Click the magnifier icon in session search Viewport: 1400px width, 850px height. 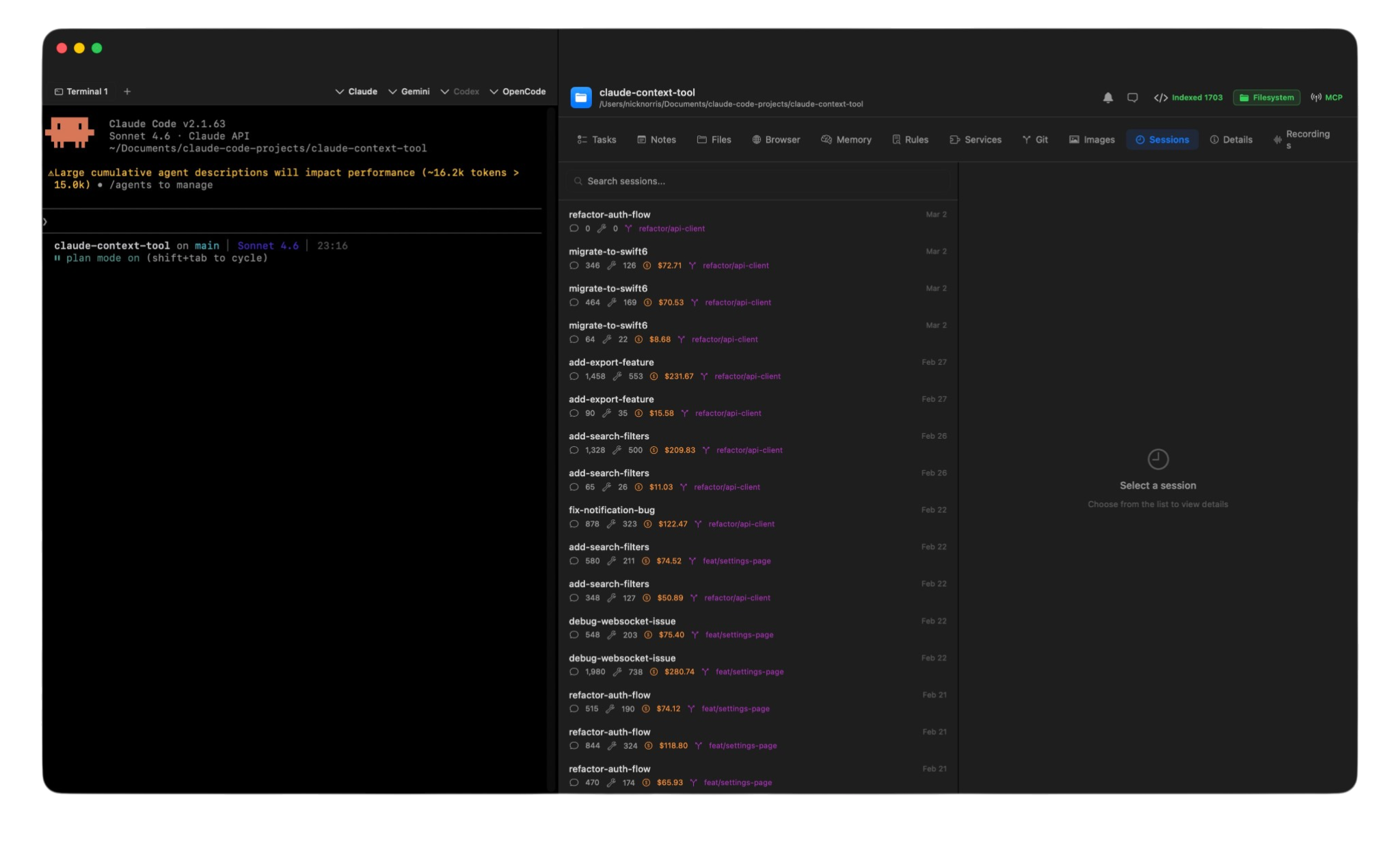(578, 181)
